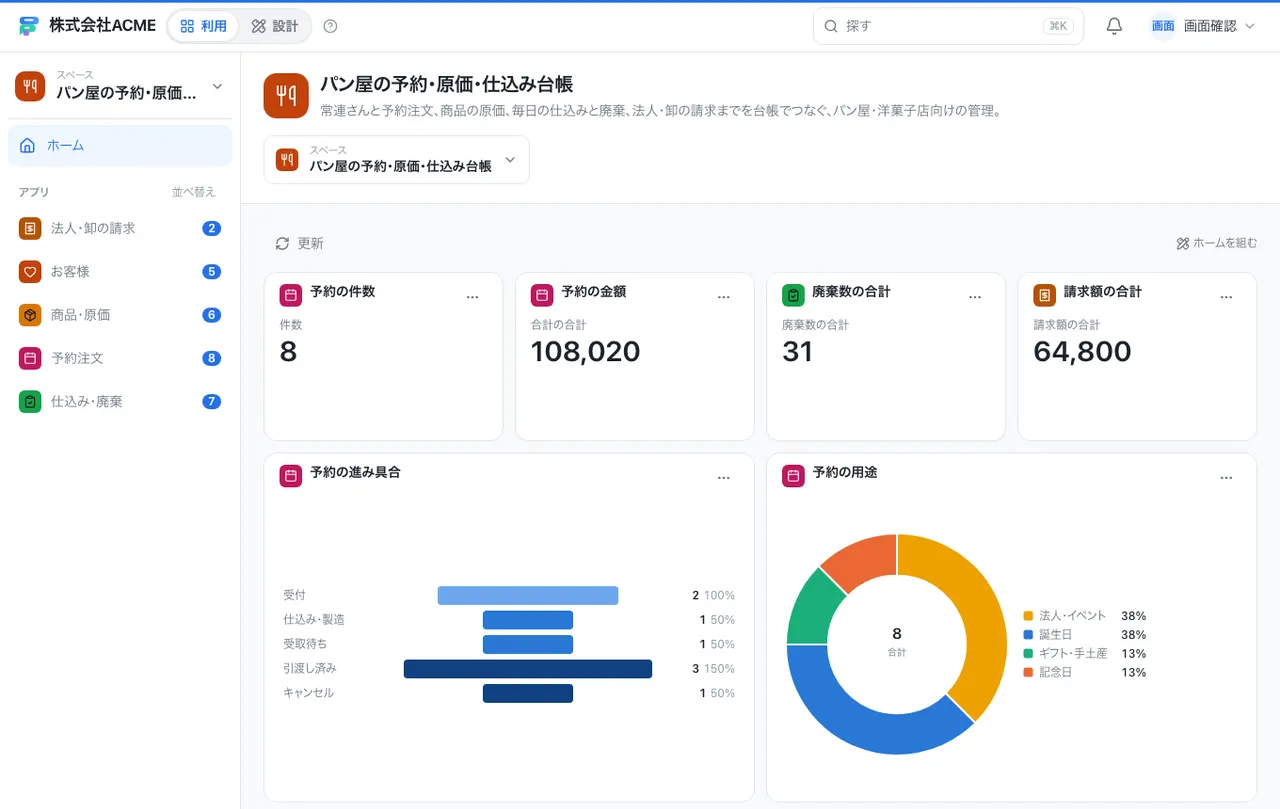Open 法人・卸の請求 app in sidebar
The image size is (1280, 809).
[x=120, y=228]
